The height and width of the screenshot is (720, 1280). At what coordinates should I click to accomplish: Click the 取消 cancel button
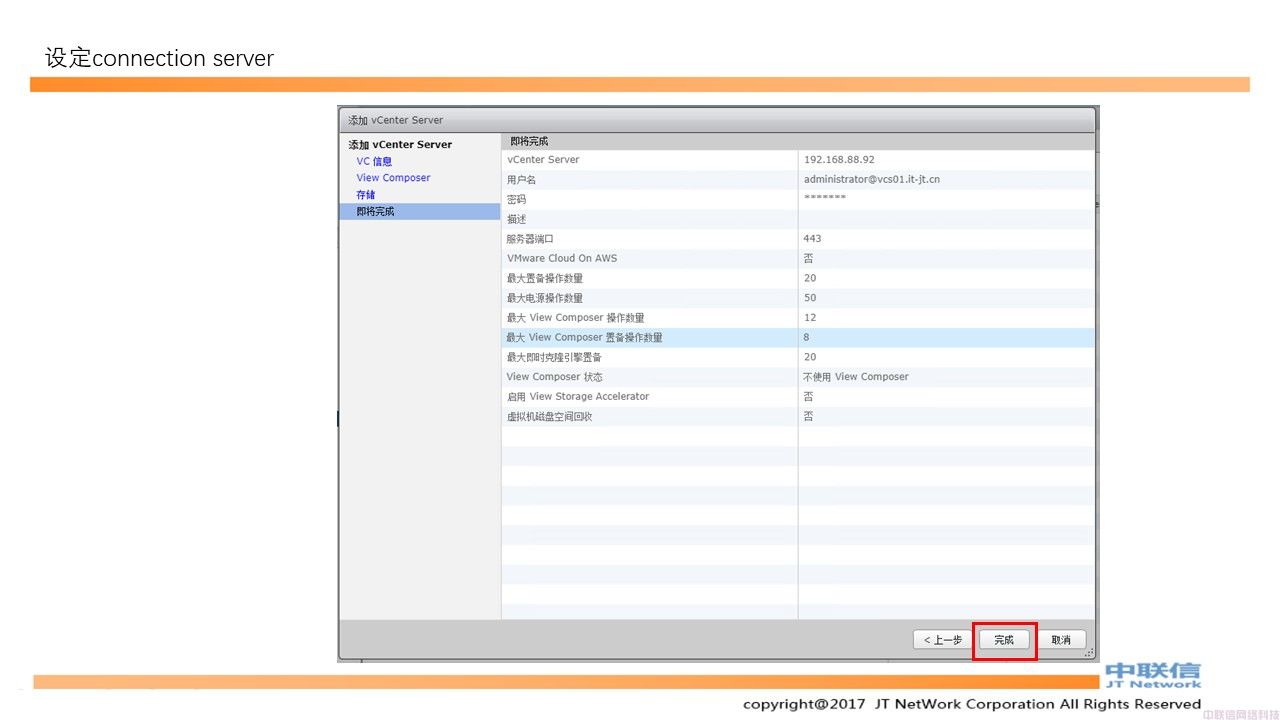coord(1061,640)
